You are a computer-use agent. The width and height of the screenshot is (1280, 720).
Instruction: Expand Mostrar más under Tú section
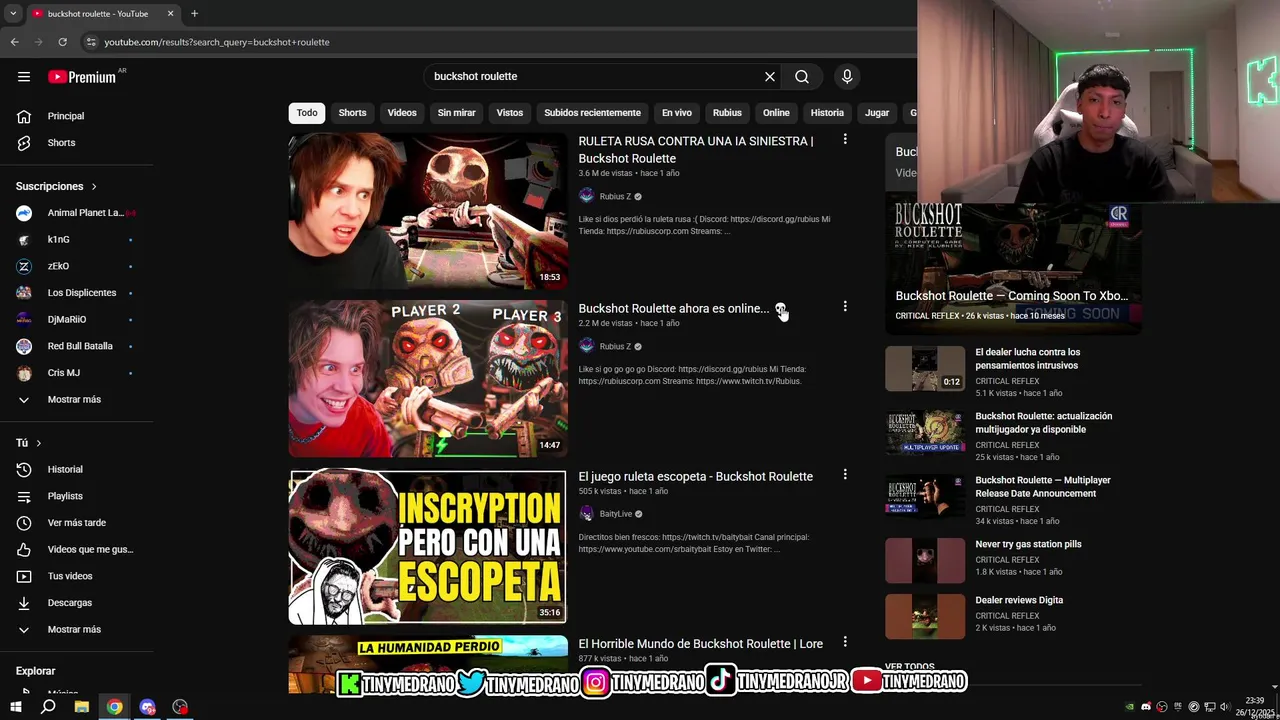tap(73, 630)
